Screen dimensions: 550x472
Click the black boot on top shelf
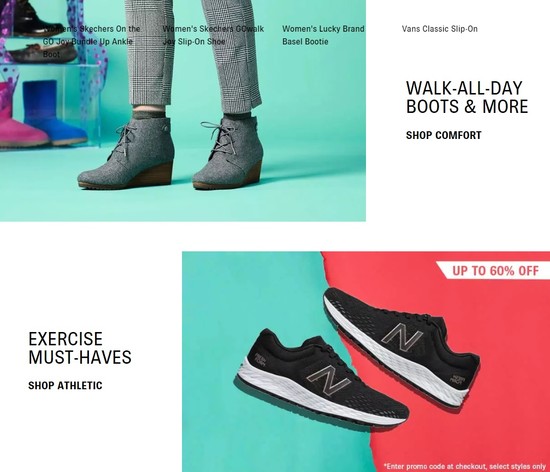pos(33,18)
